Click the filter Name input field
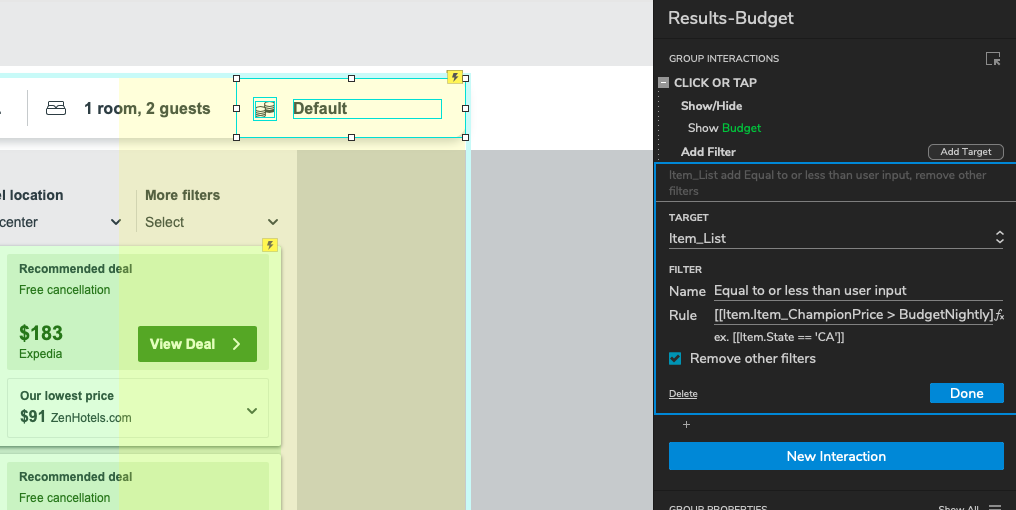Image resolution: width=1016 pixels, height=510 pixels. click(857, 291)
